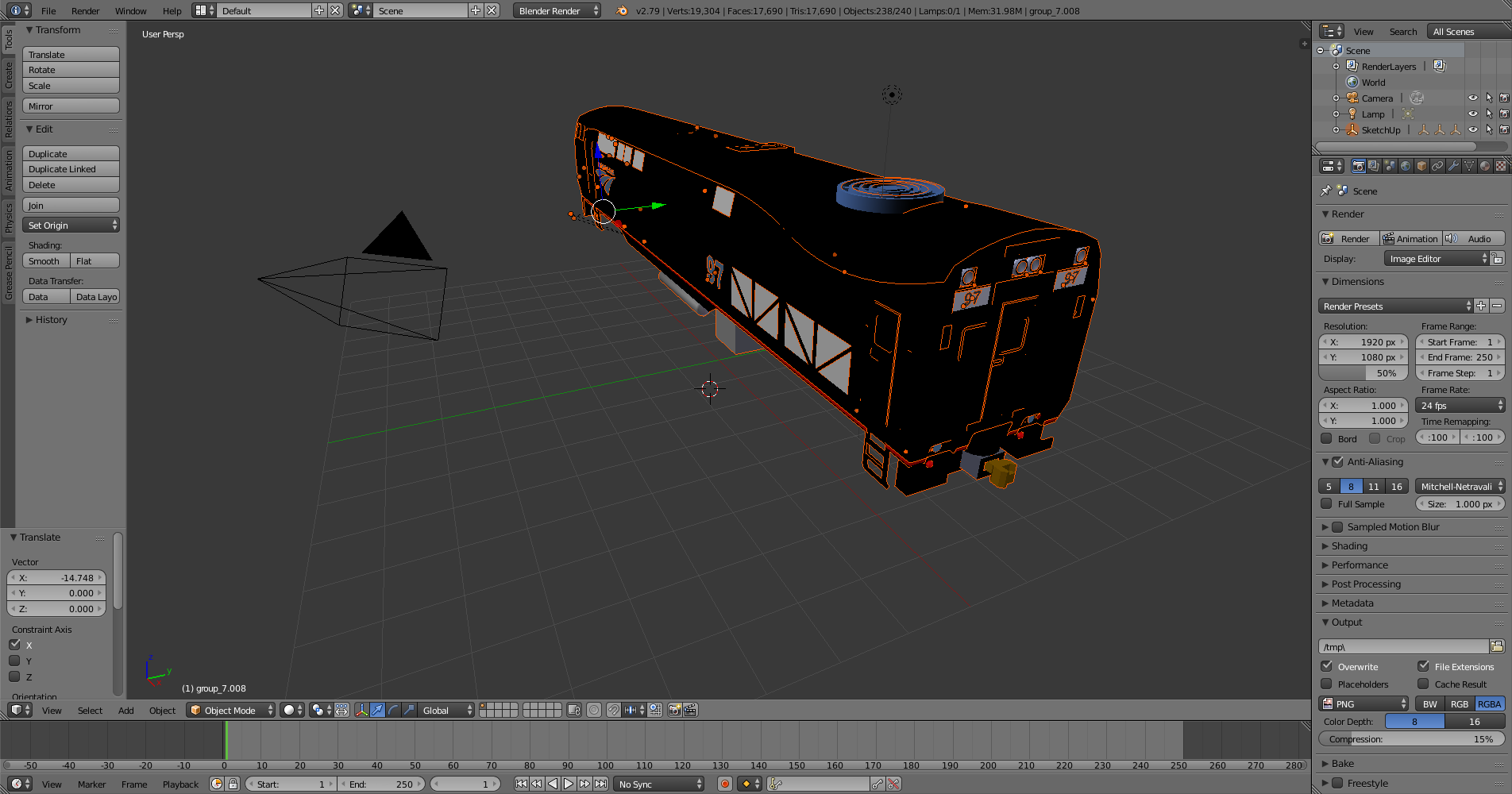Click the Animation render button
The width and height of the screenshot is (1512, 794).
pyautogui.click(x=1410, y=238)
